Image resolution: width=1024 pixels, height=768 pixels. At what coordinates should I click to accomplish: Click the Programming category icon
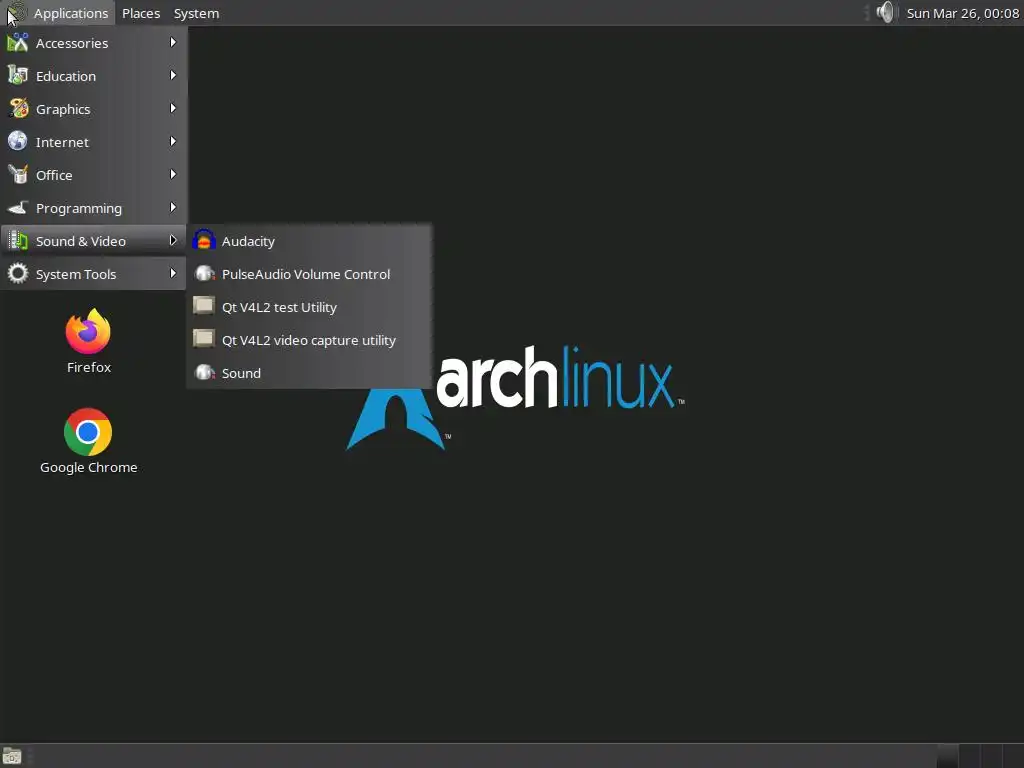[x=18, y=208]
